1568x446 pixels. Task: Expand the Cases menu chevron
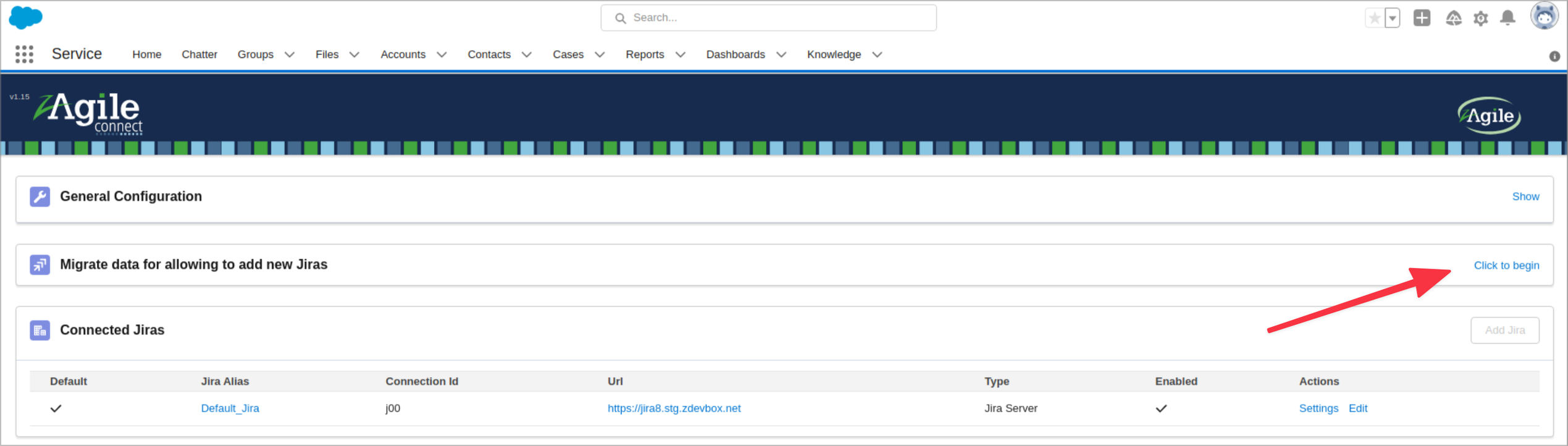click(599, 54)
